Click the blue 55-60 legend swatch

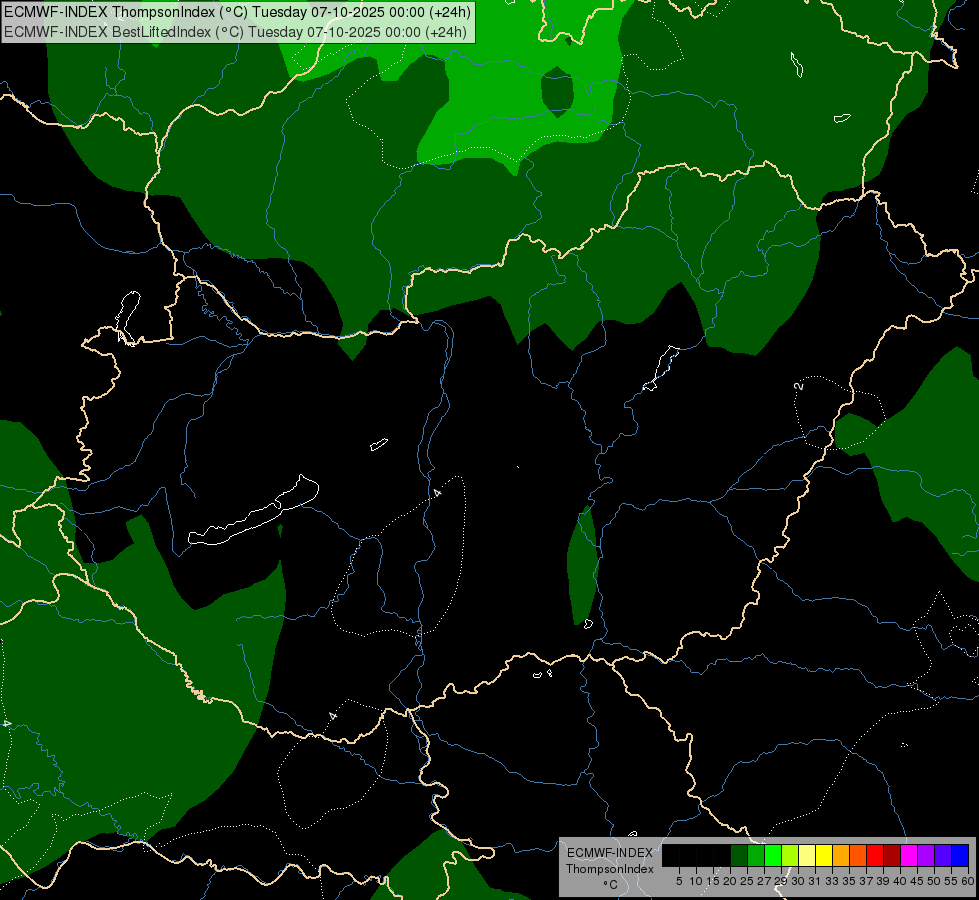pos(960,855)
